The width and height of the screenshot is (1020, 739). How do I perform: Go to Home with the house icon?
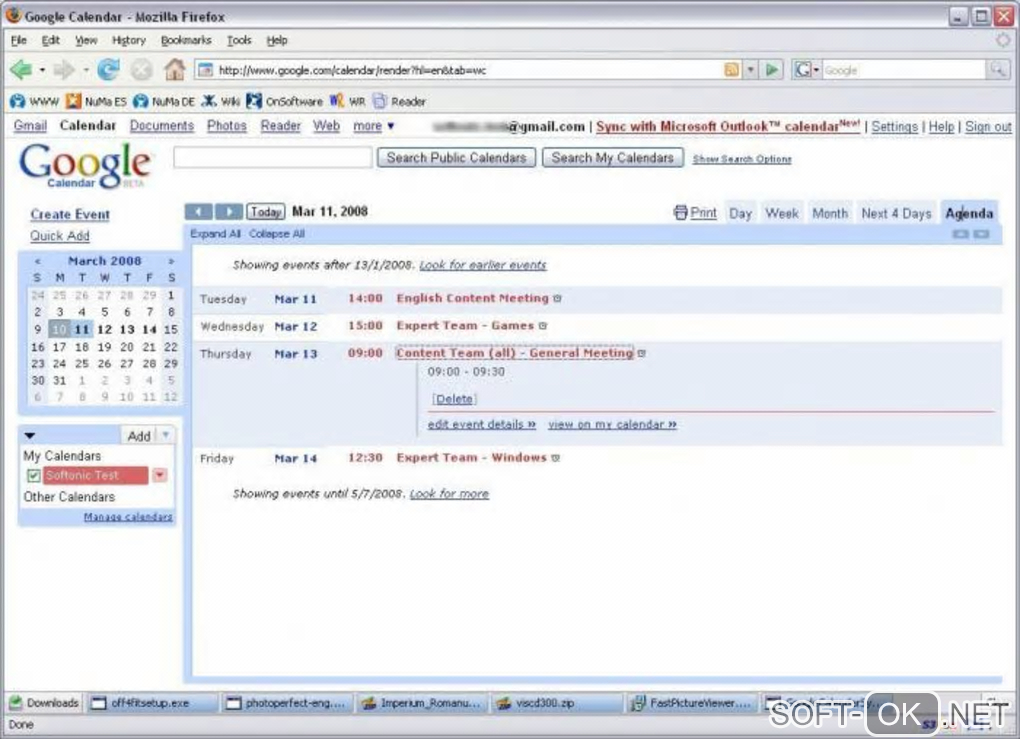coord(174,70)
